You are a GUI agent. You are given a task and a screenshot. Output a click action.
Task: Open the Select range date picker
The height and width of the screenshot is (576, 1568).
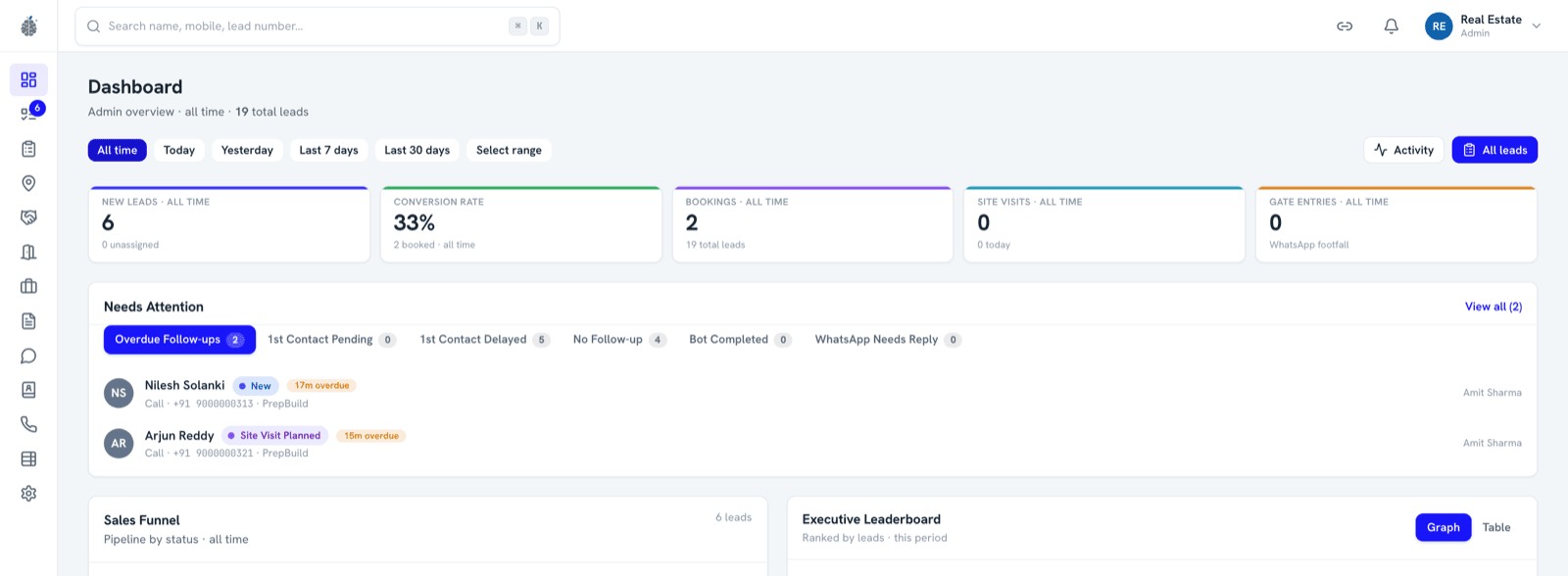509,150
